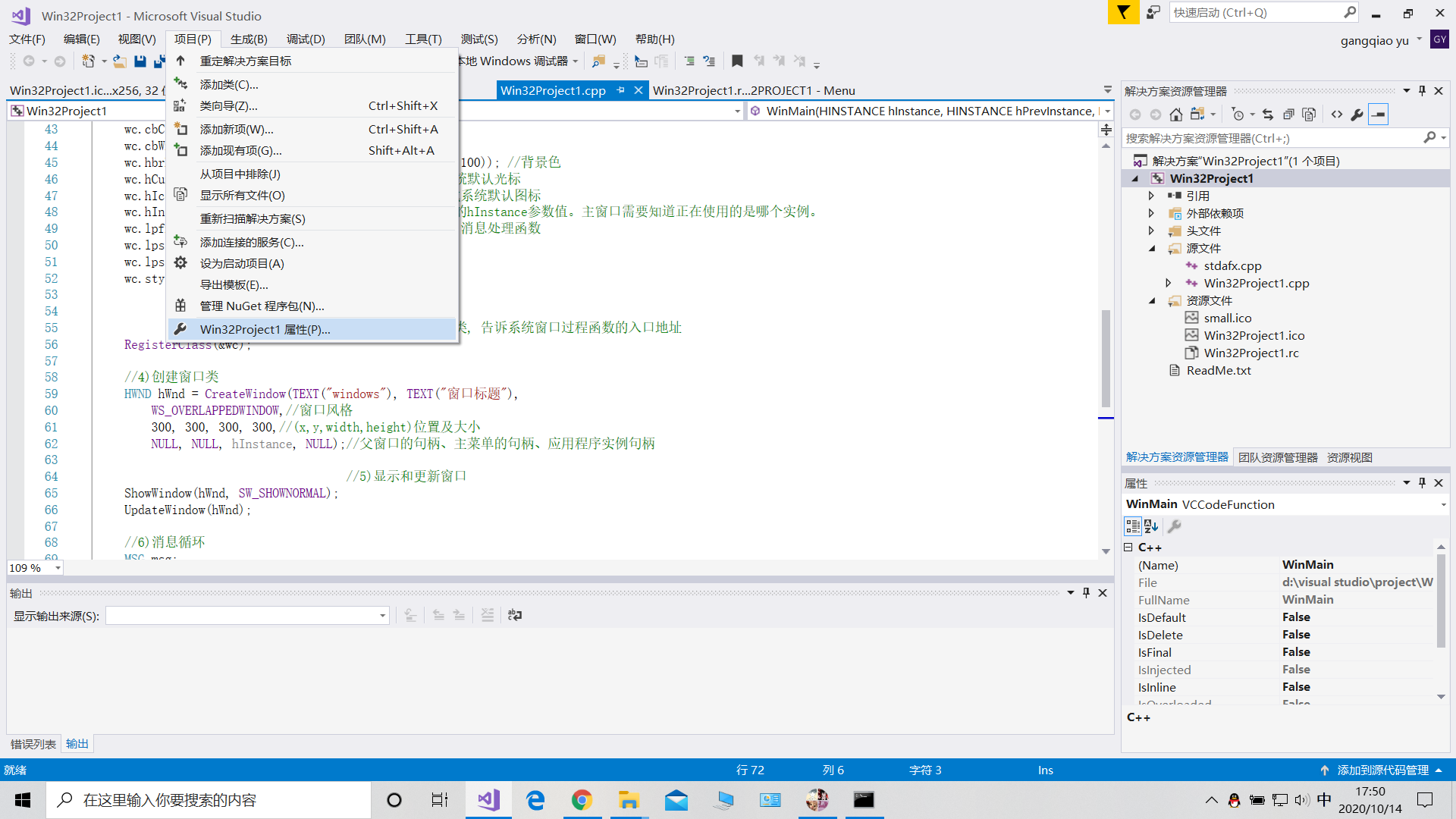Click the Windows taskbar search box
This screenshot has height=819, width=1456.
click(x=209, y=800)
